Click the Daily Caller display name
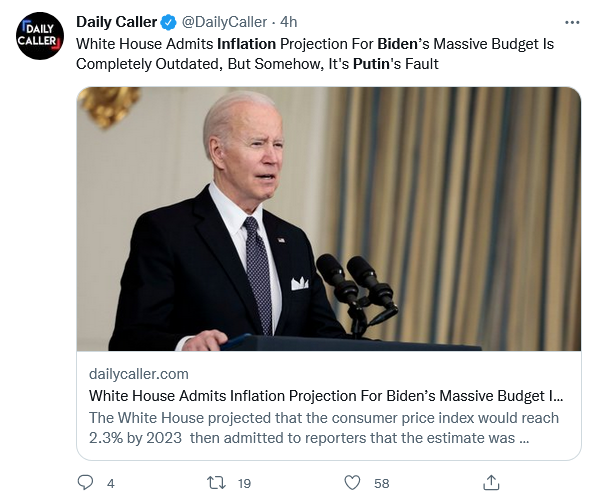The height and width of the screenshot is (504, 598). pos(116,22)
